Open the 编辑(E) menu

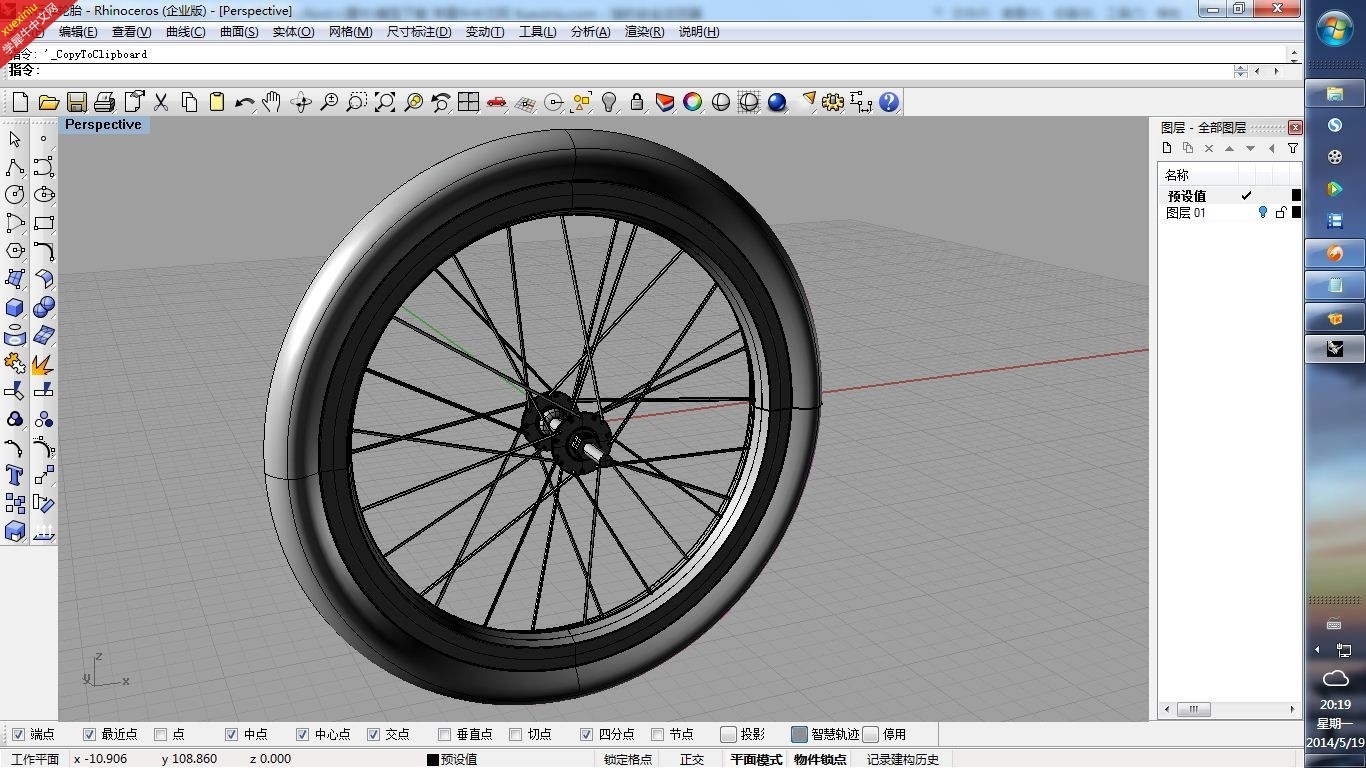[78, 32]
